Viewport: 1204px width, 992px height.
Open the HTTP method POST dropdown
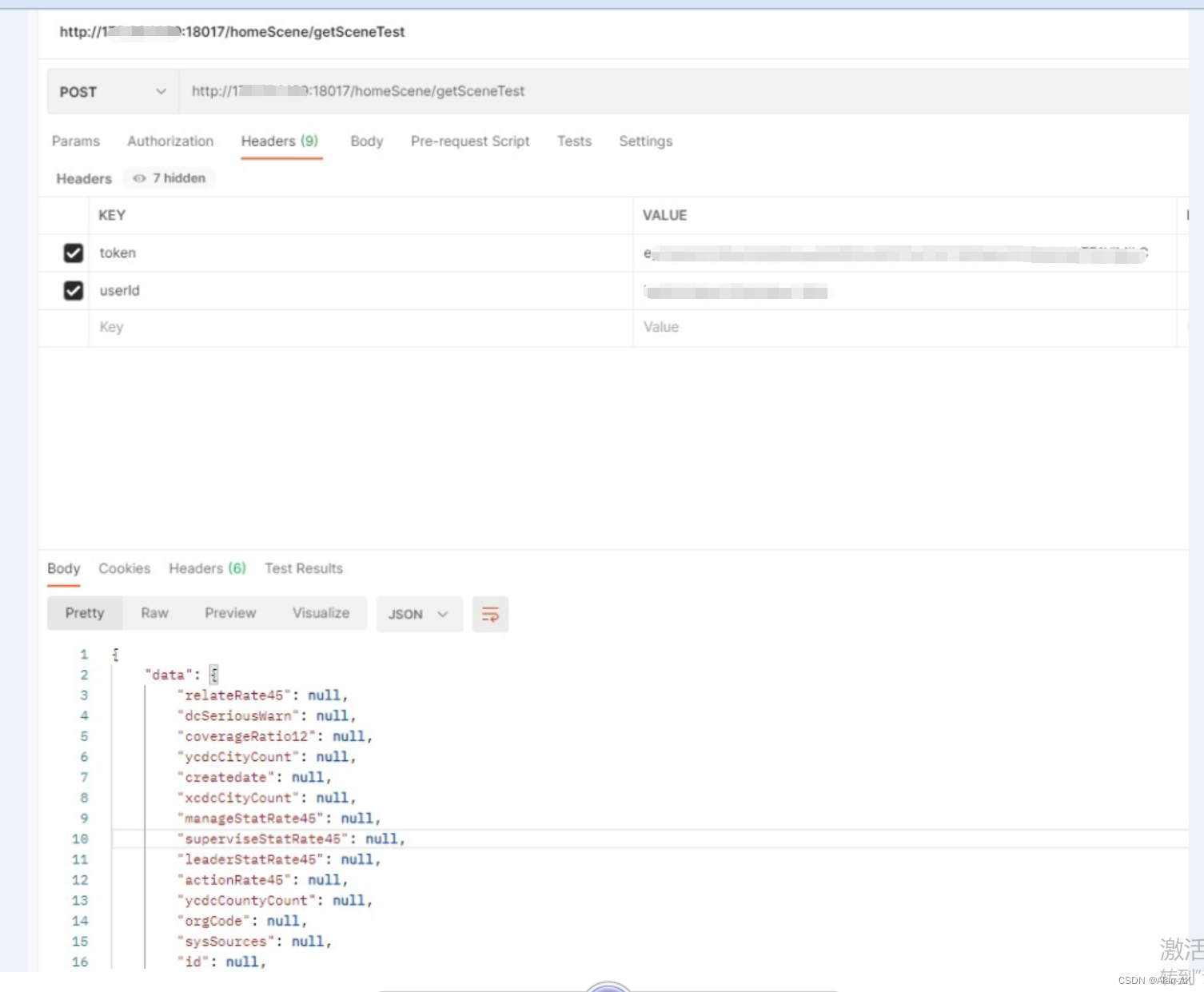click(113, 92)
